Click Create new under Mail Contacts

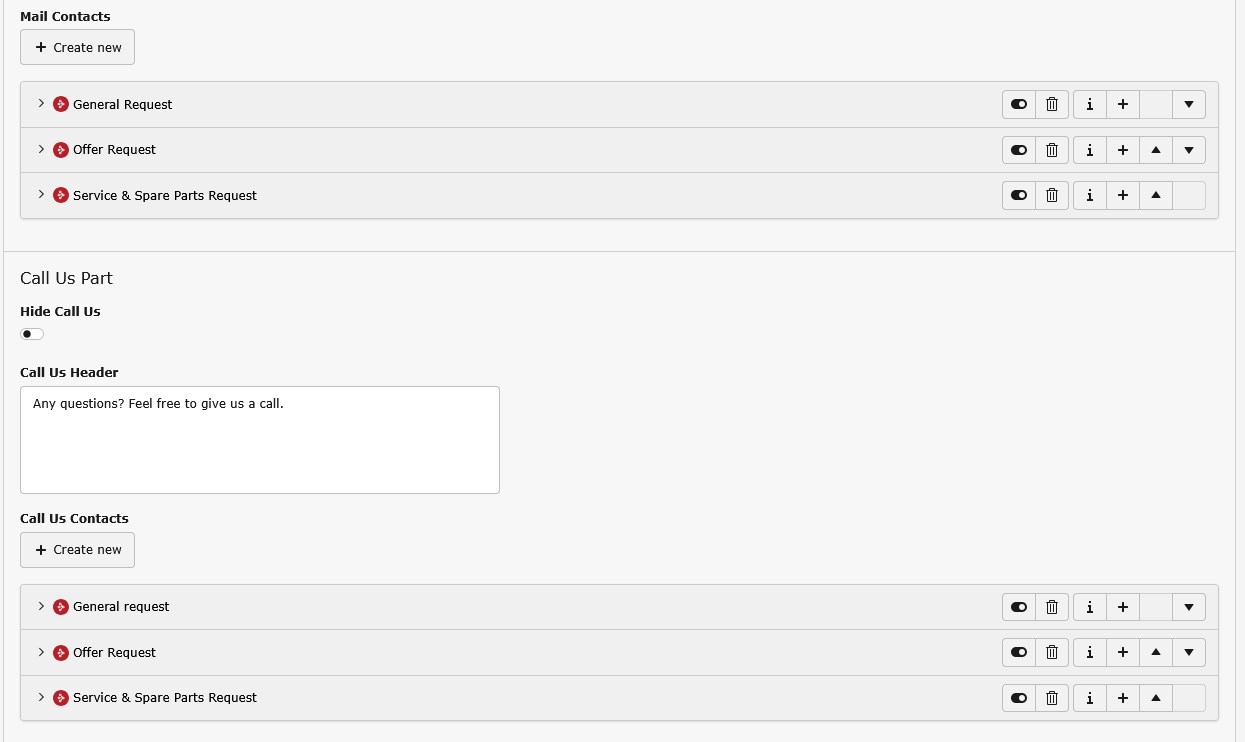(x=77, y=47)
